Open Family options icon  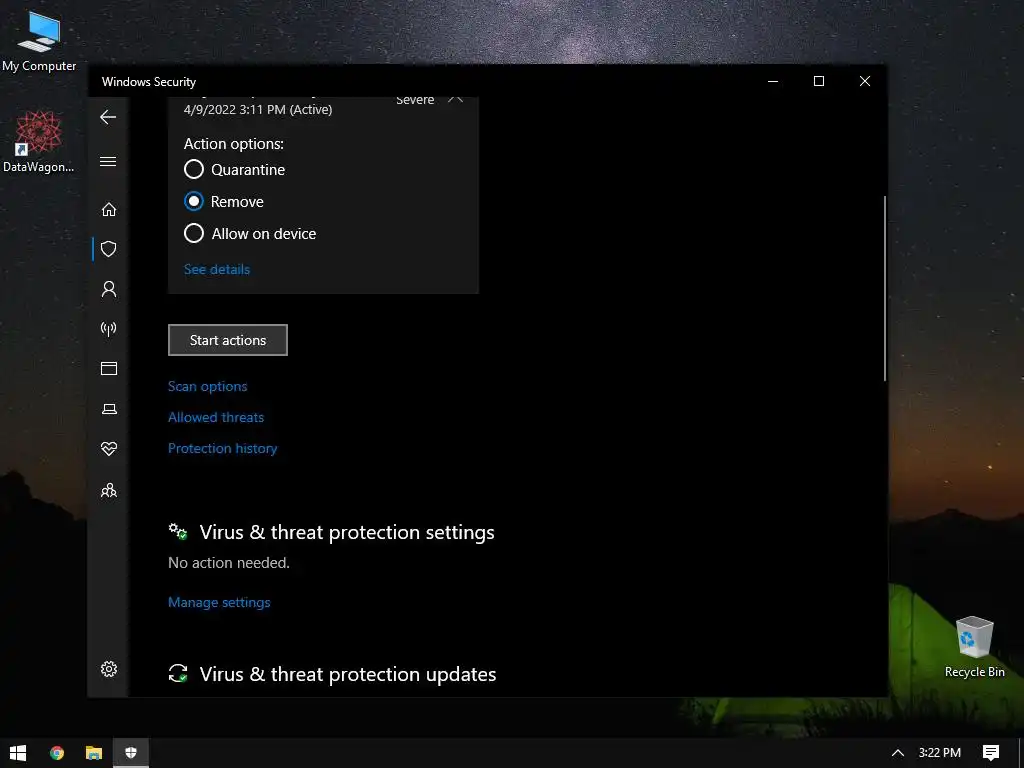point(109,490)
